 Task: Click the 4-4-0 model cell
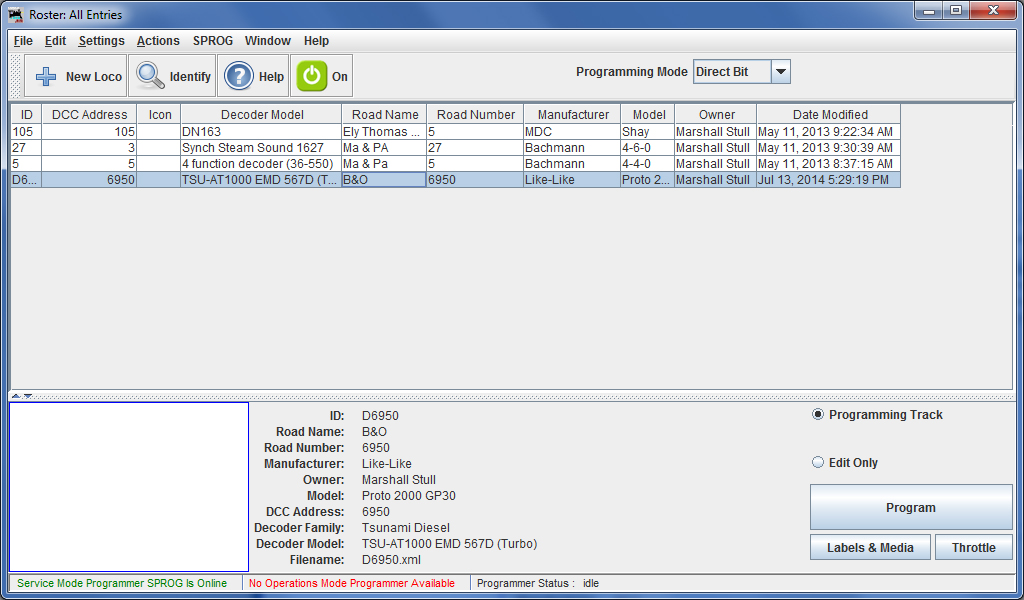tap(648, 163)
